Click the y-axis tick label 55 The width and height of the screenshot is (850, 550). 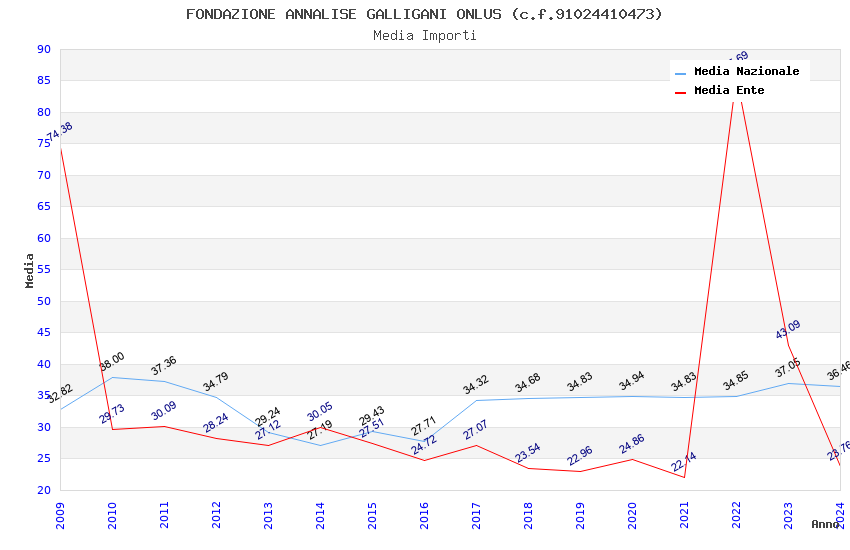coord(44,269)
